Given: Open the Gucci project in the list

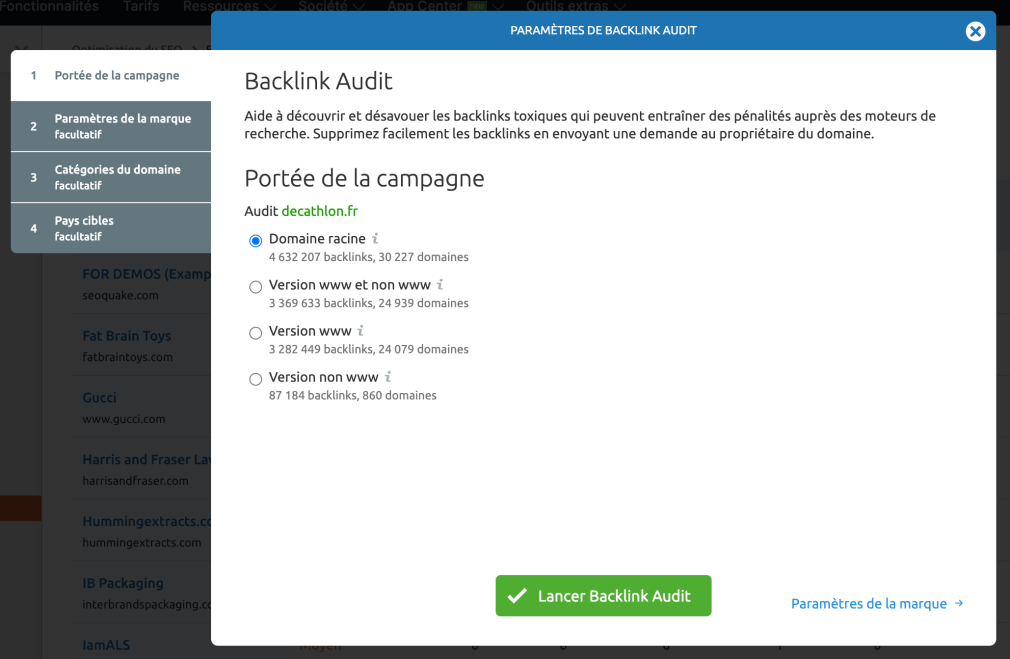Looking at the screenshot, I should pos(99,397).
